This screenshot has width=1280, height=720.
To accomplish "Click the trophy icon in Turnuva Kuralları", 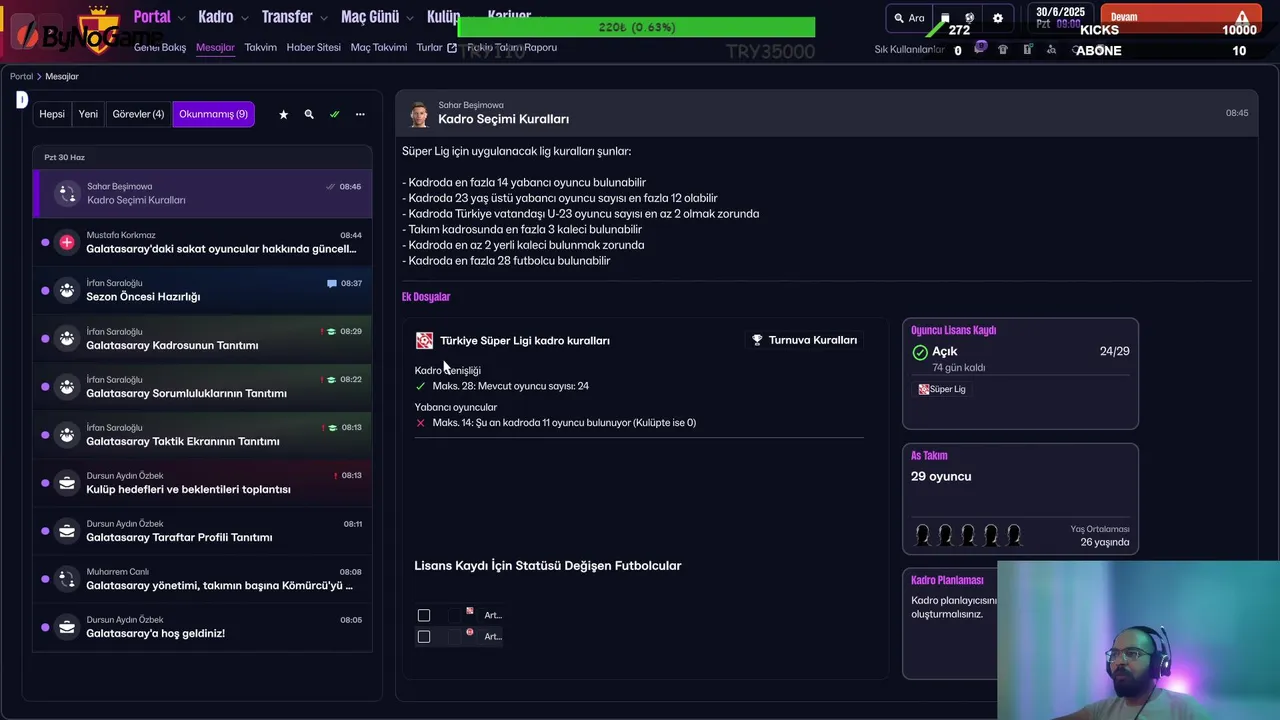I will click(x=757, y=340).
